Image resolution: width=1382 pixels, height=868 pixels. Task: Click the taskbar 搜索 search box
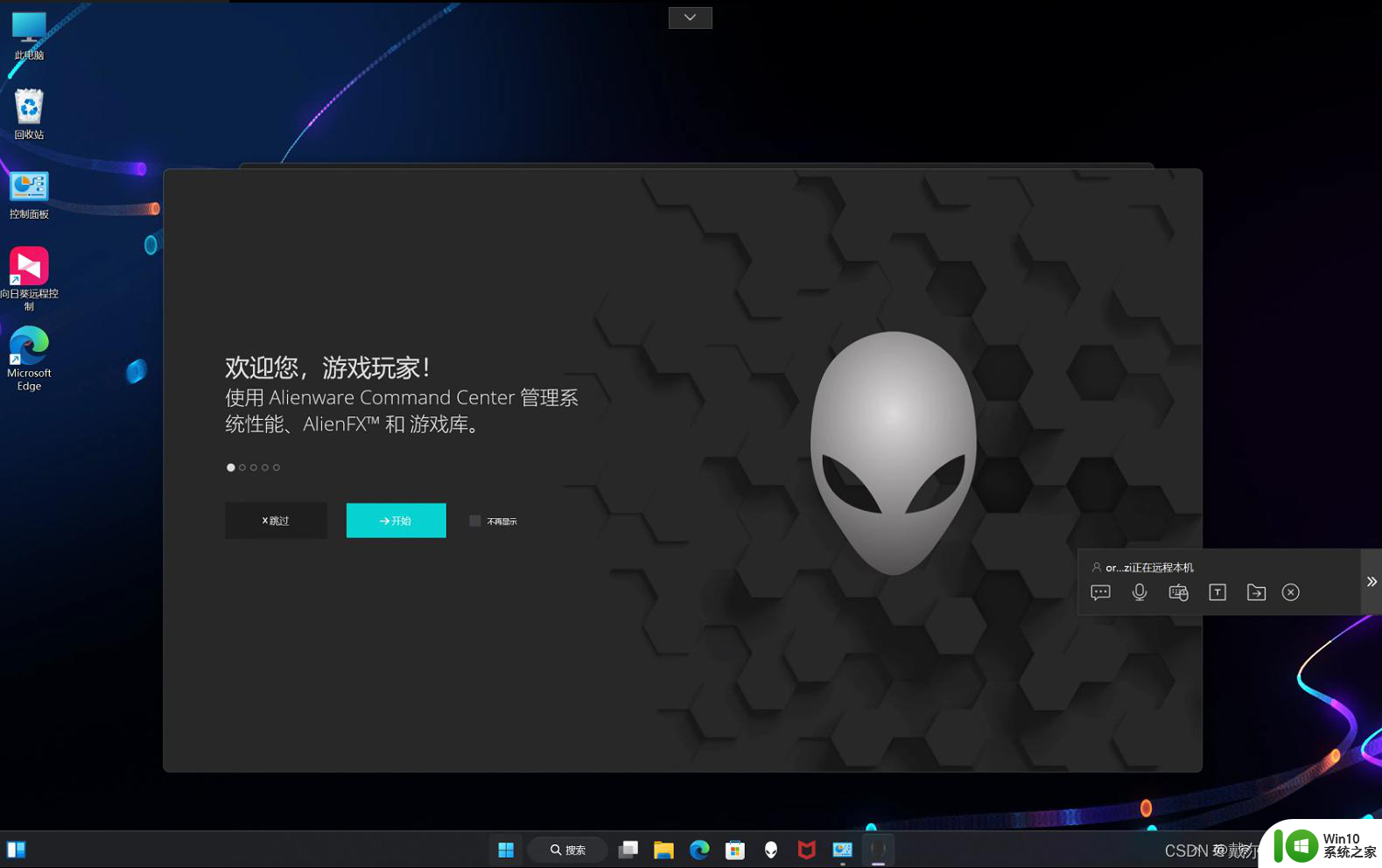click(x=567, y=850)
